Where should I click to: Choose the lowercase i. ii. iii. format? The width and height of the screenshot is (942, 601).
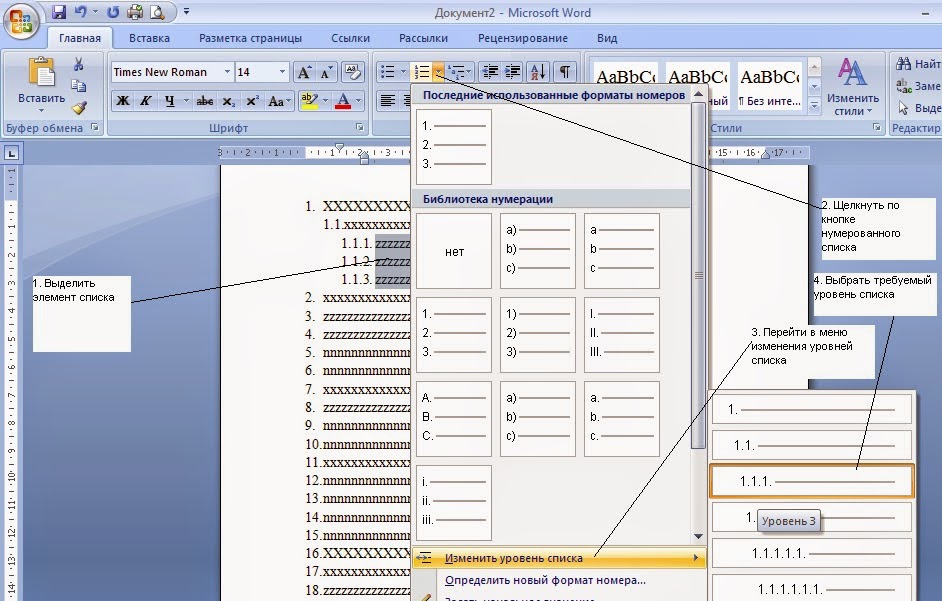click(454, 503)
